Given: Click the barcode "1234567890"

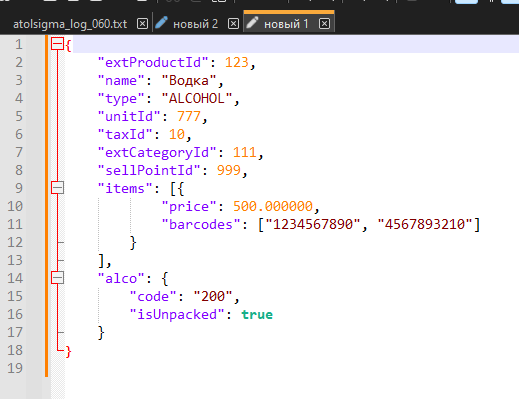Looking at the screenshot, I should (x=313, y=224).
